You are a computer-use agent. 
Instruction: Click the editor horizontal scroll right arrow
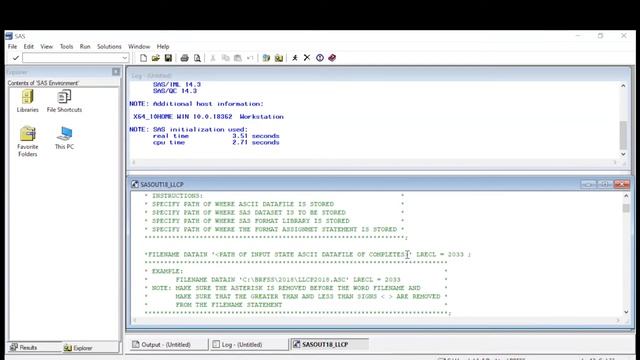tap(618, 320)
